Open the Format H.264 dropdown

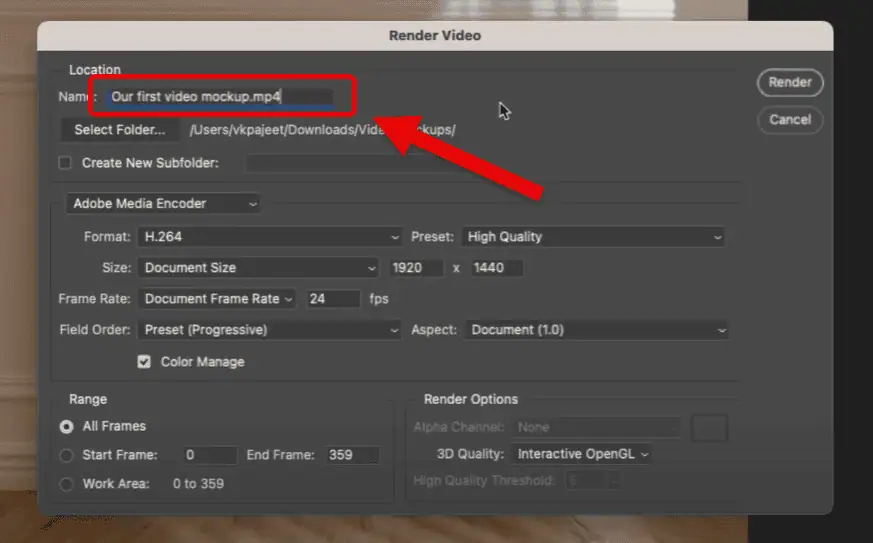pos(269,237)
